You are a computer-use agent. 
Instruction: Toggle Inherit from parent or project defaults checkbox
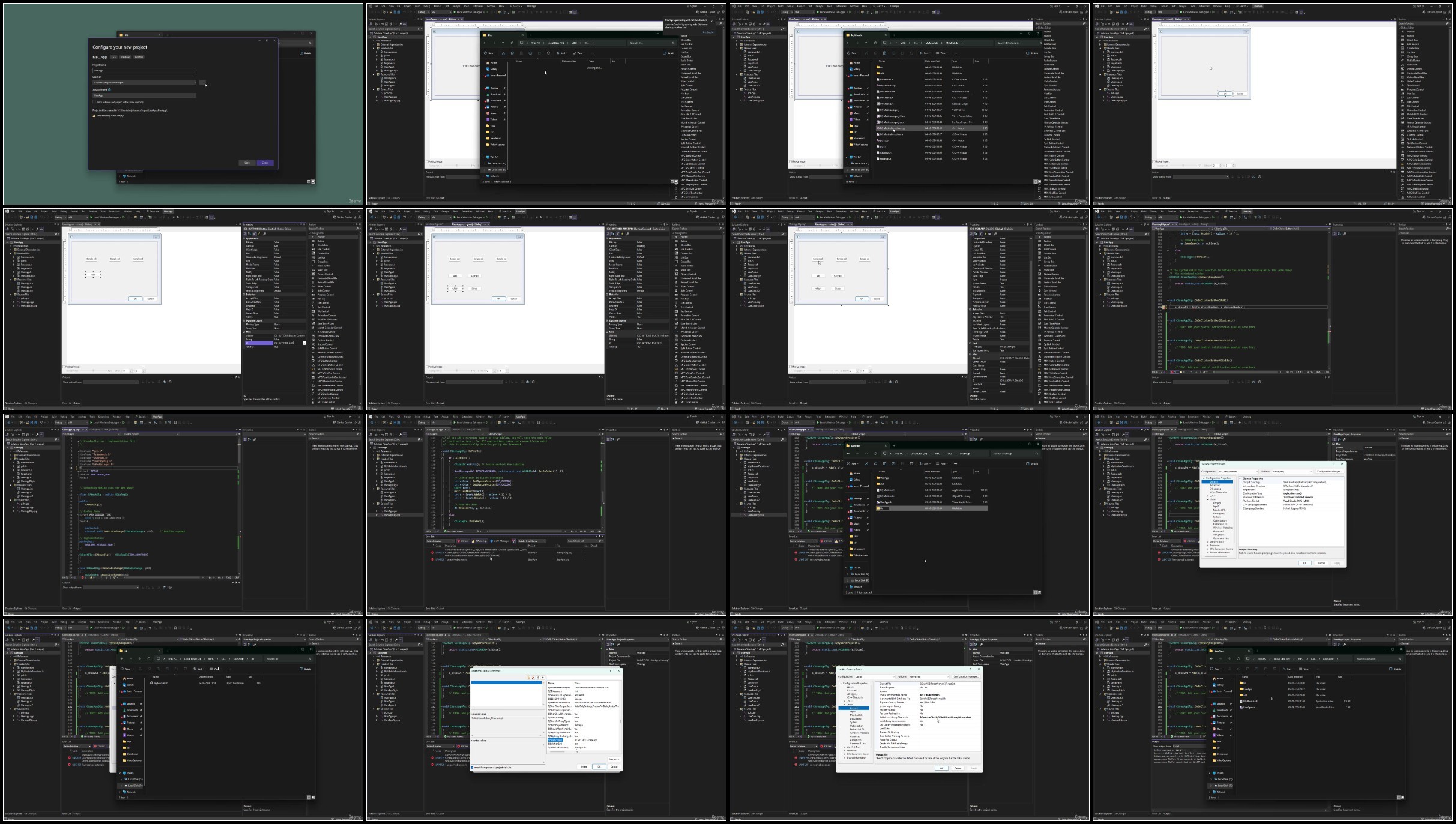click(472, 768)
